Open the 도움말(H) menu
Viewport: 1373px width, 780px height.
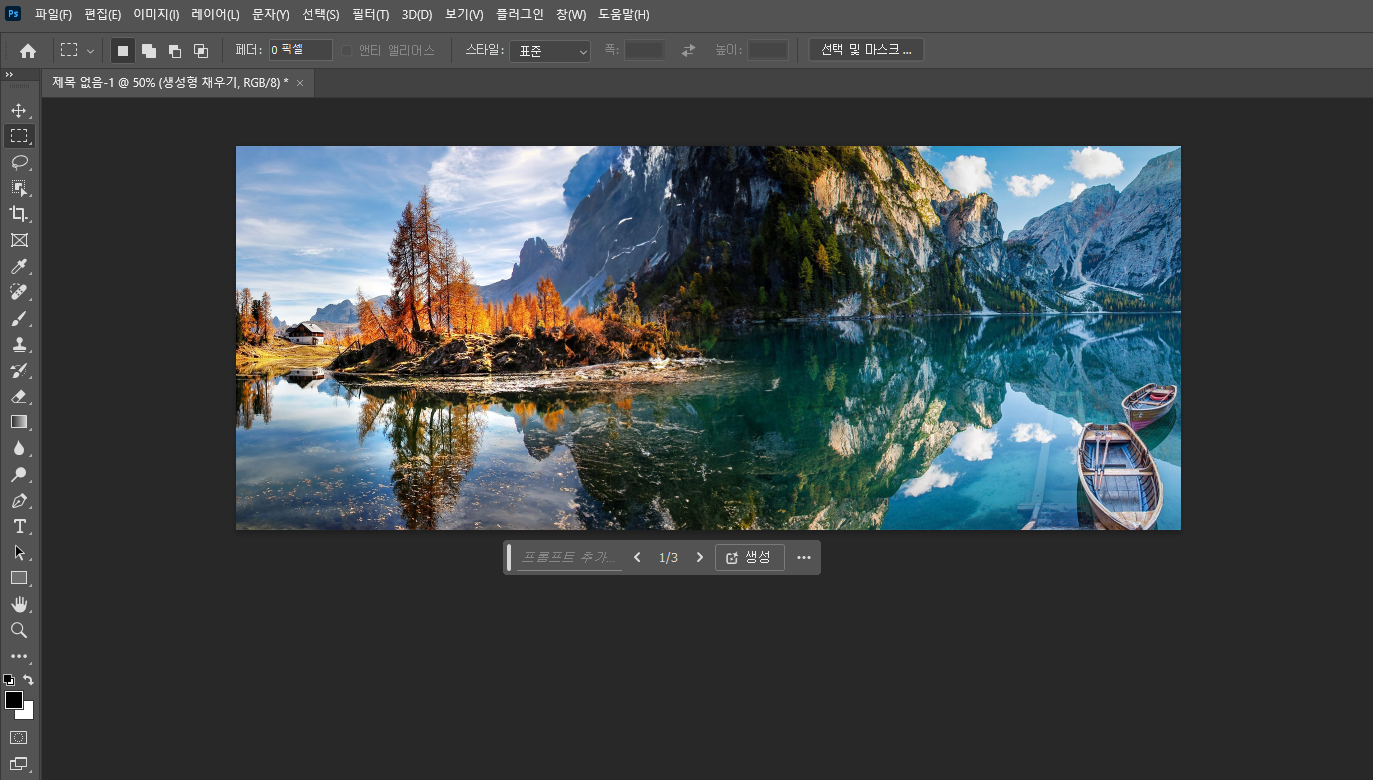[x=624, y=15]
